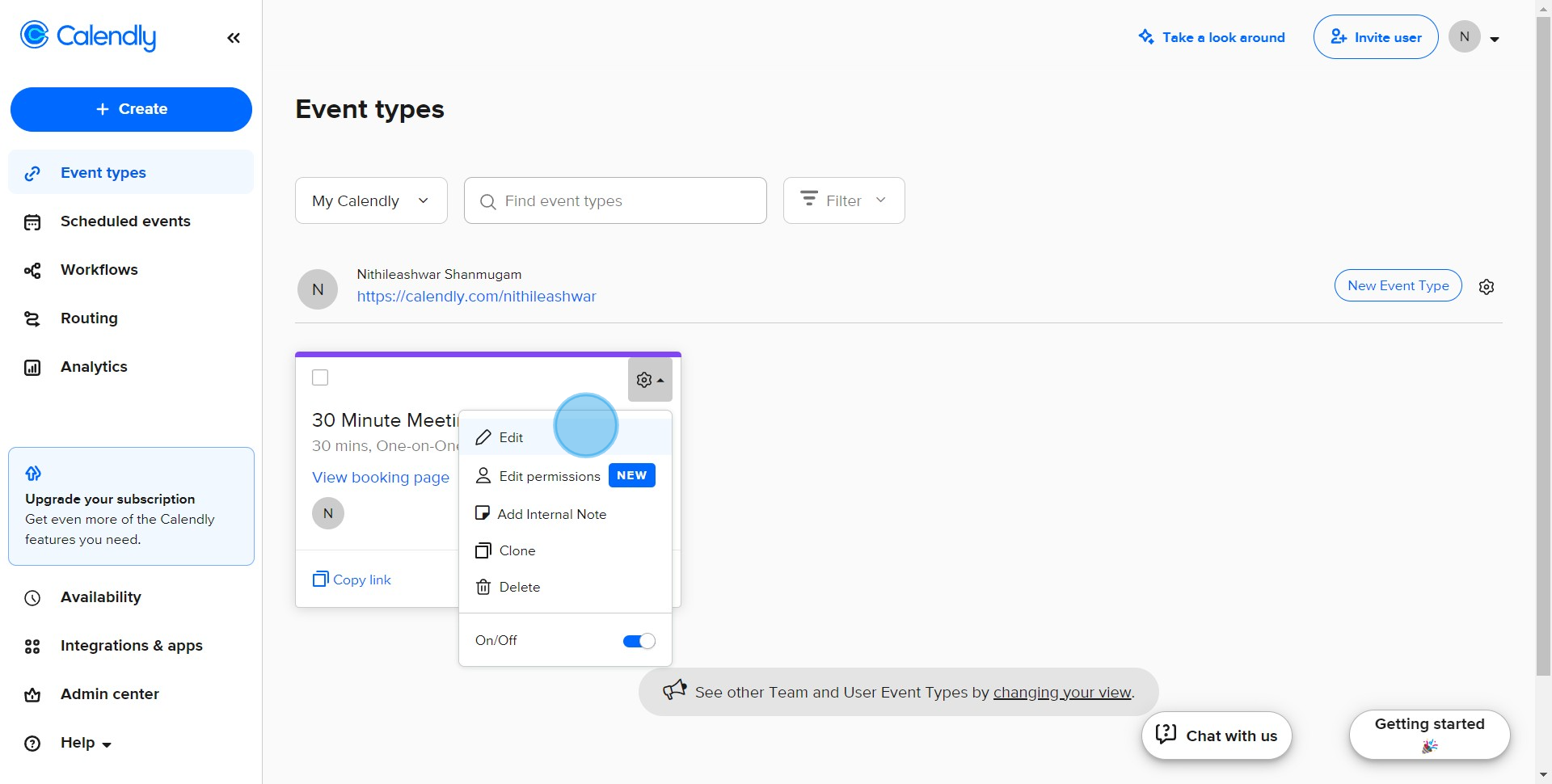Click the upgrade arrow icon
Viewport: 1552px width, 784px height.
click(x=33, y=473)
